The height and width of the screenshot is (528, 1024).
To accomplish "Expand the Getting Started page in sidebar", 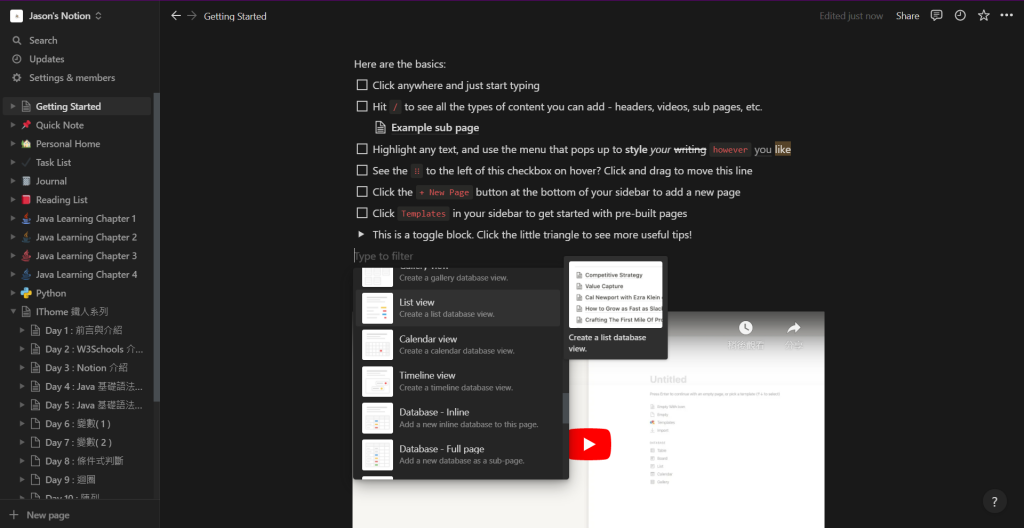I will [12, 107].
